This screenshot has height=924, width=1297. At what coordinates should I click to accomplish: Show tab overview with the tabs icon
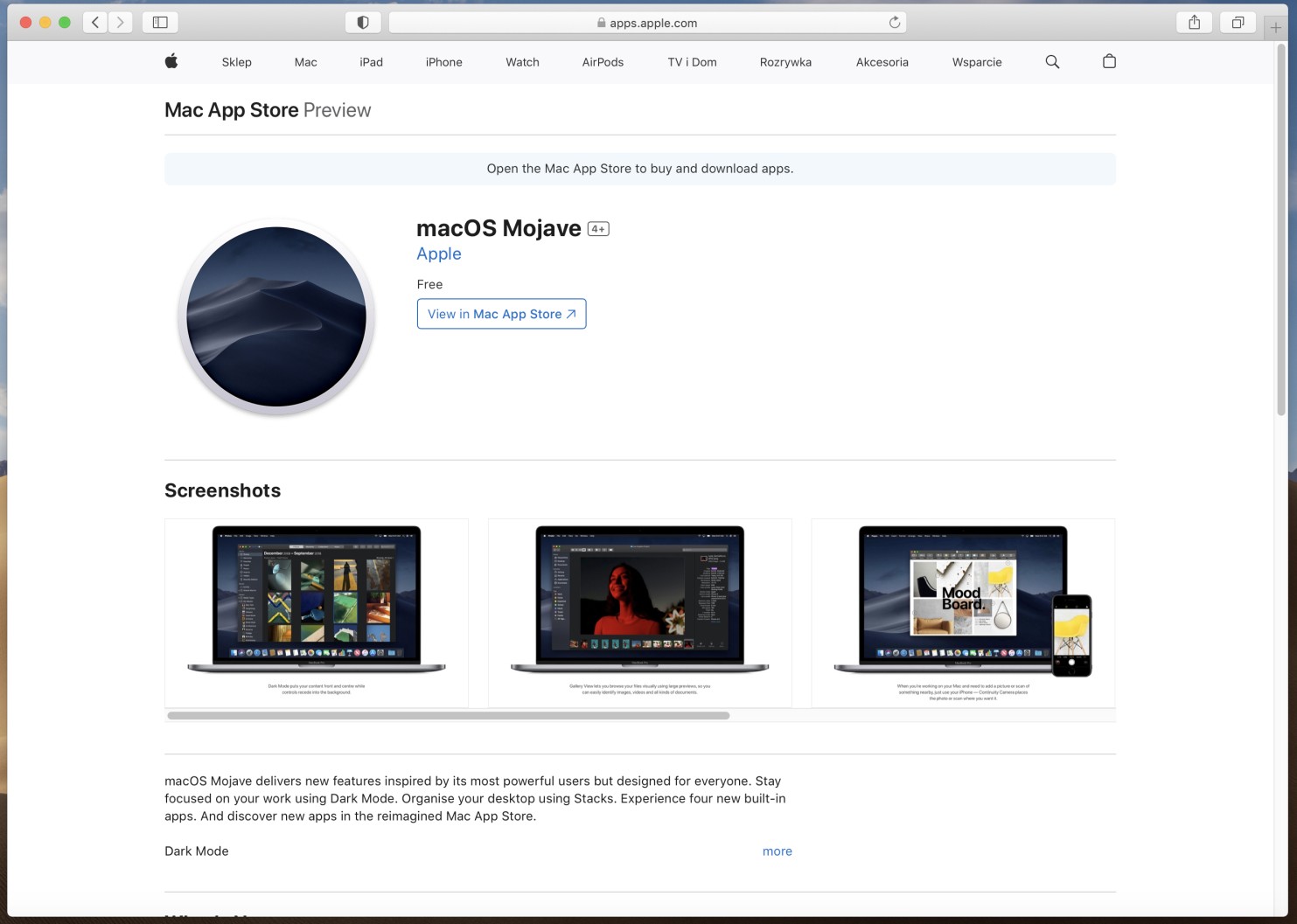(1238, 23)
